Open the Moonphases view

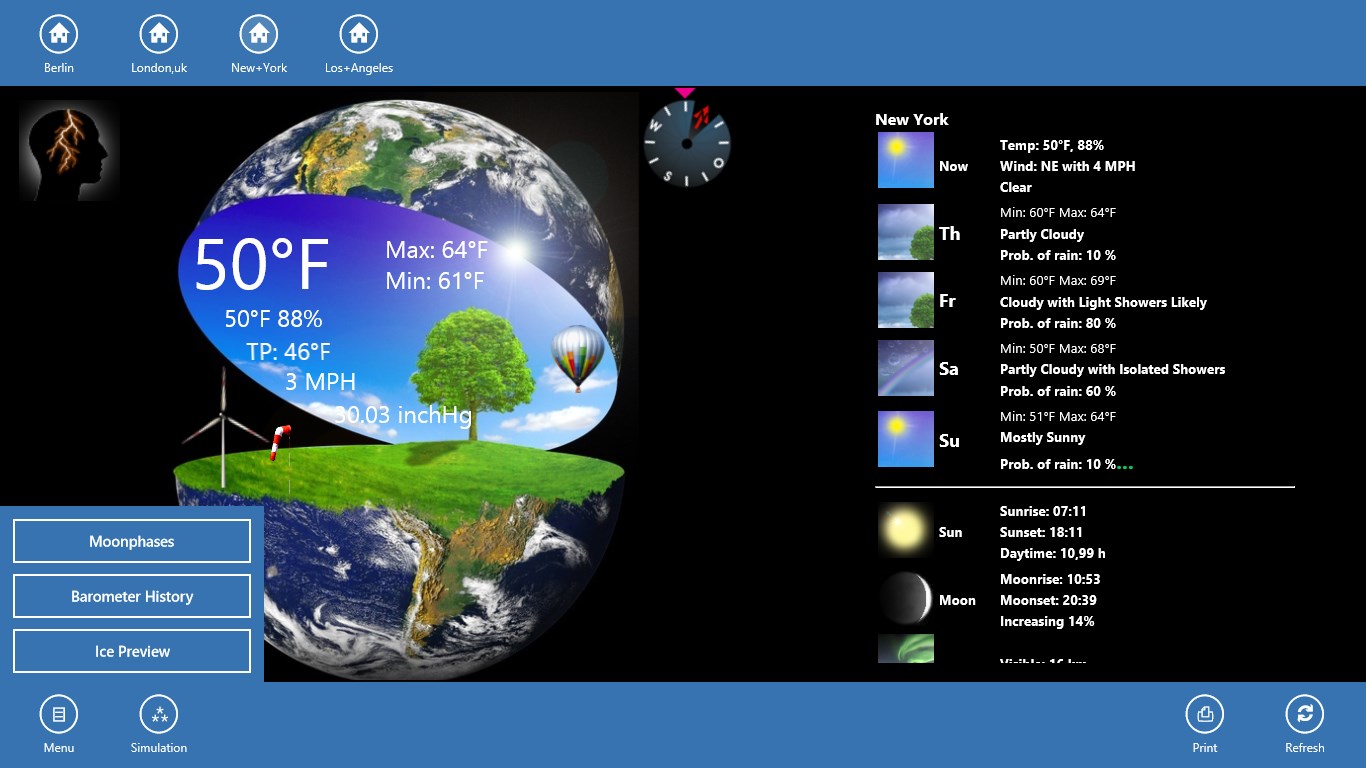(x=132, y=541)
